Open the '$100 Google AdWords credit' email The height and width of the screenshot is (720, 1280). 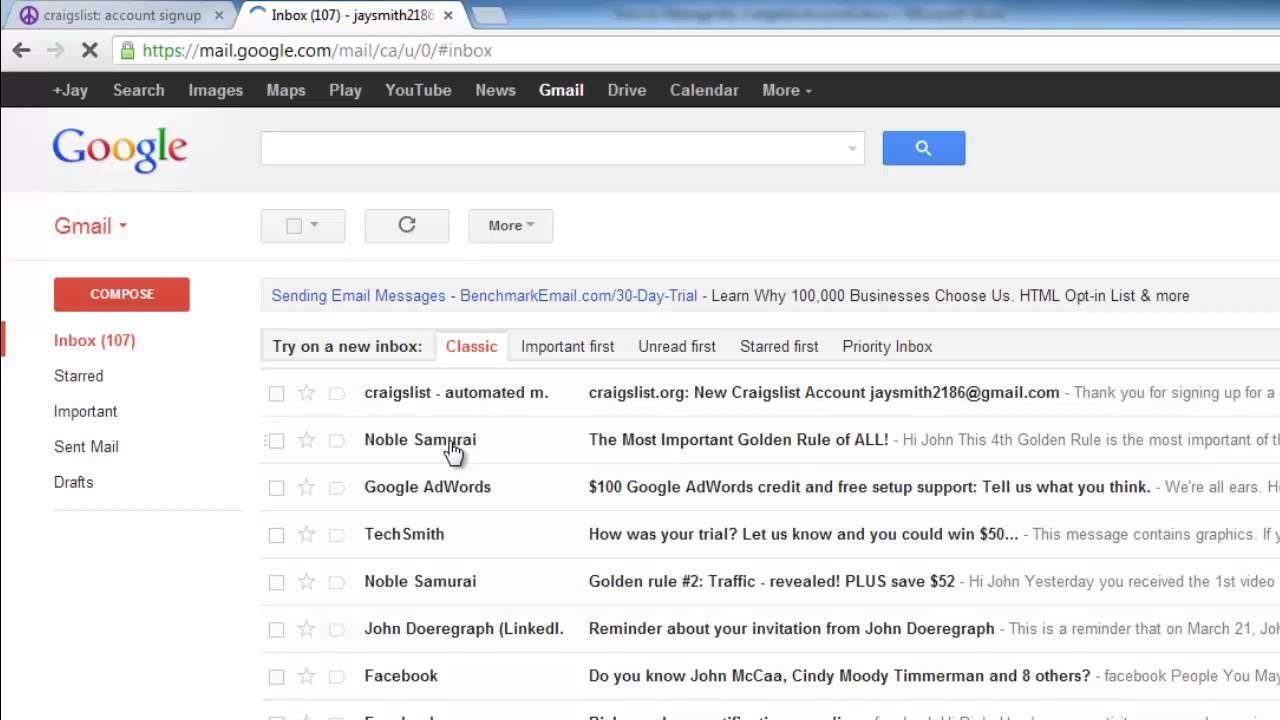click(770, 487)
